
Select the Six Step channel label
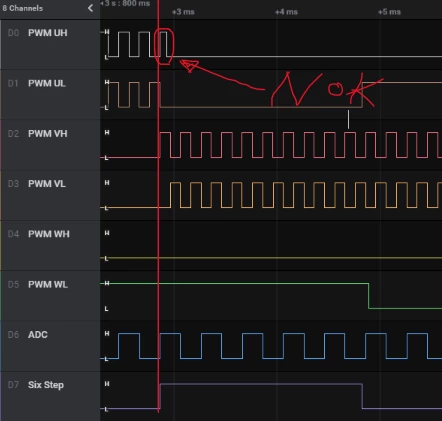tap(46, 385)
